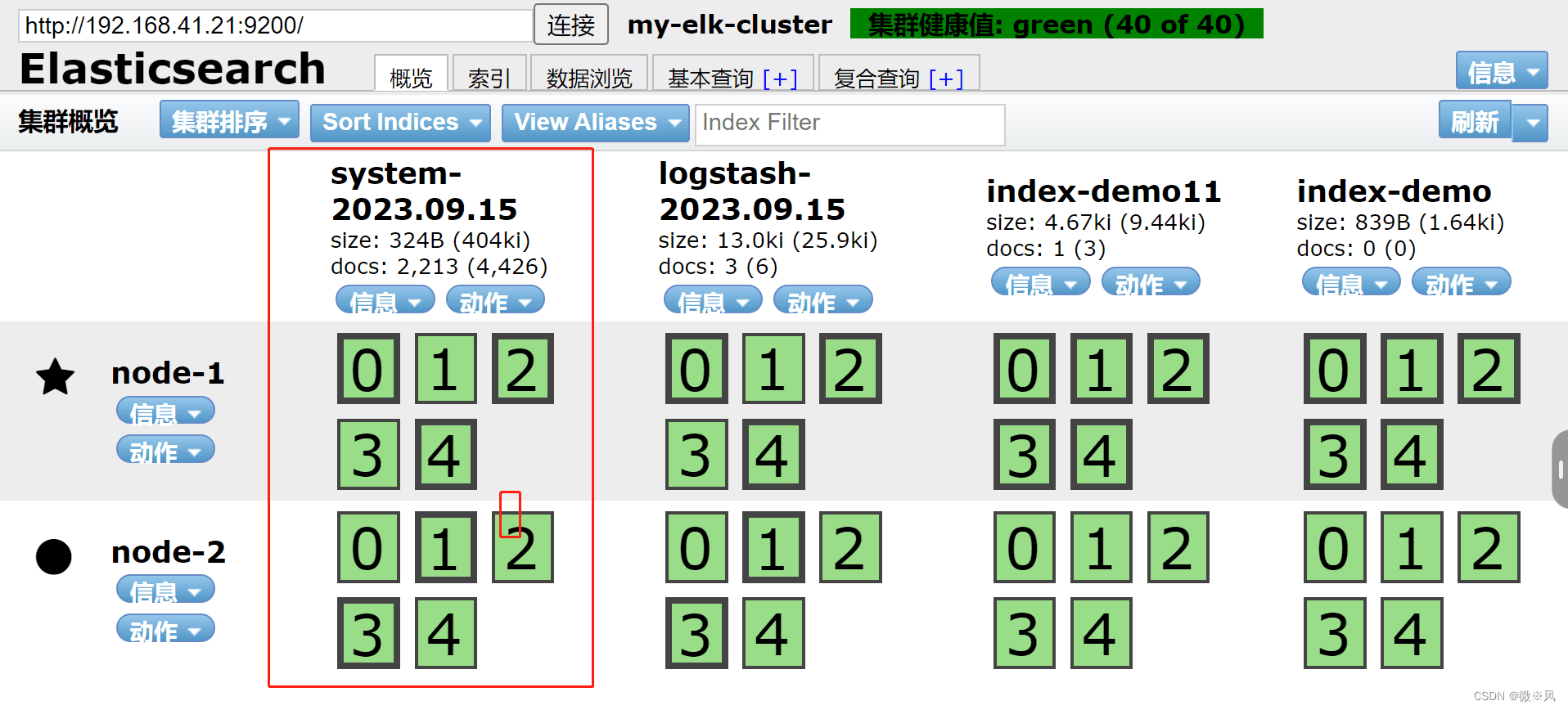Select shard 1 of logstash-2023.09.15 on node-2
This screenshot has width=1568, height=710.
[773, 547]
